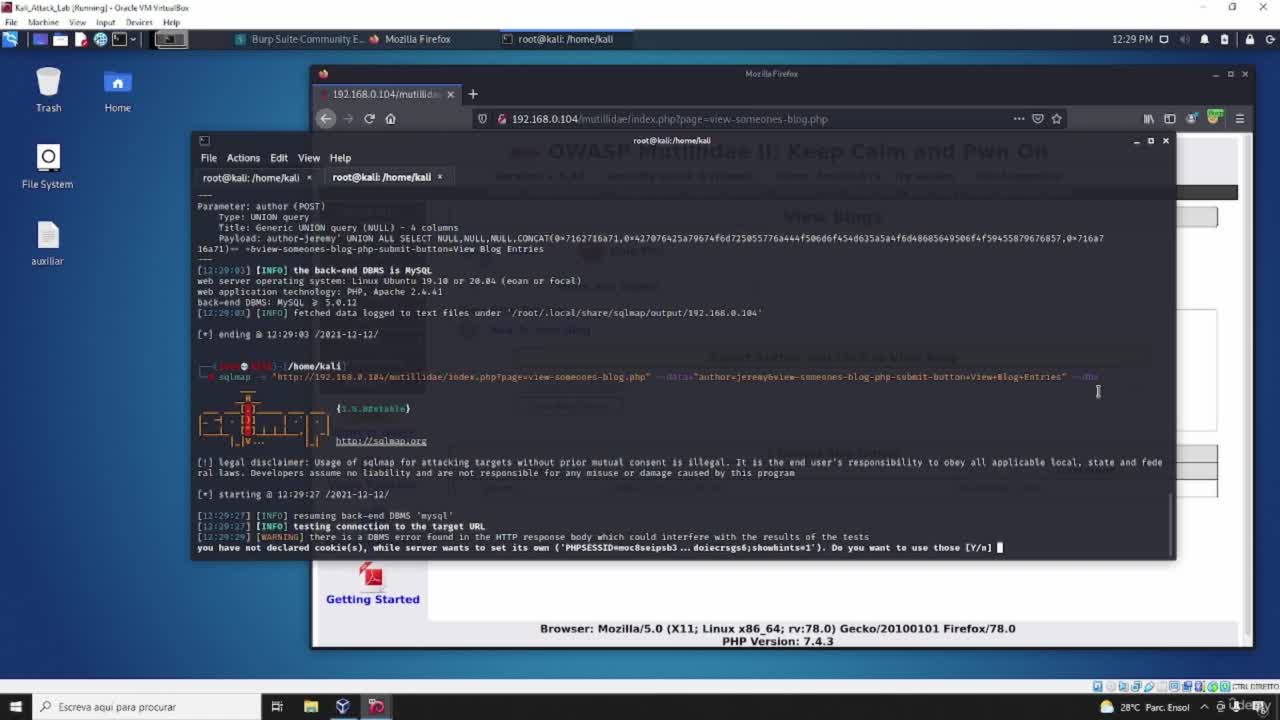The image size is (1280, 720).
Task: Launch terminal emulator from Kali panel
Action: point(119,40)
